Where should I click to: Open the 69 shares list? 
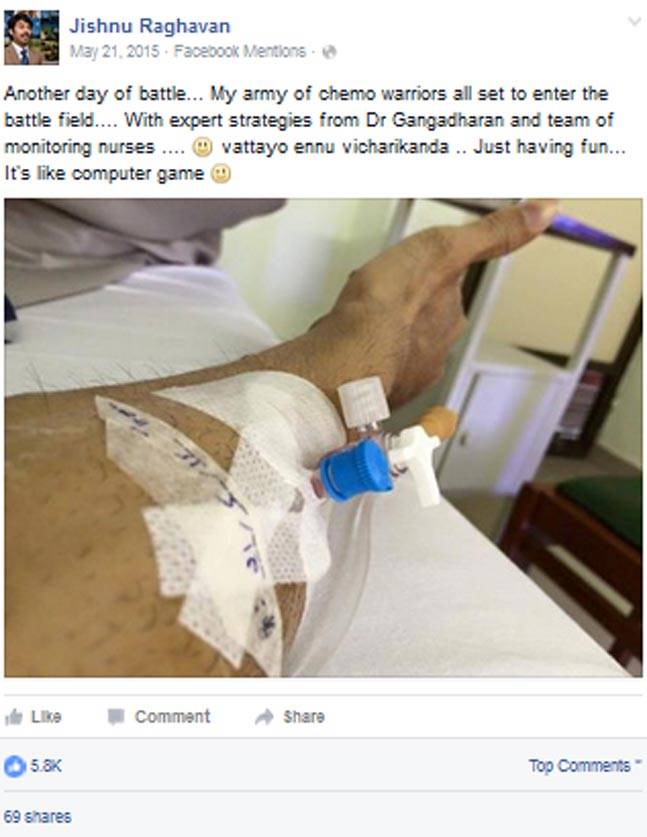[37, 817]
